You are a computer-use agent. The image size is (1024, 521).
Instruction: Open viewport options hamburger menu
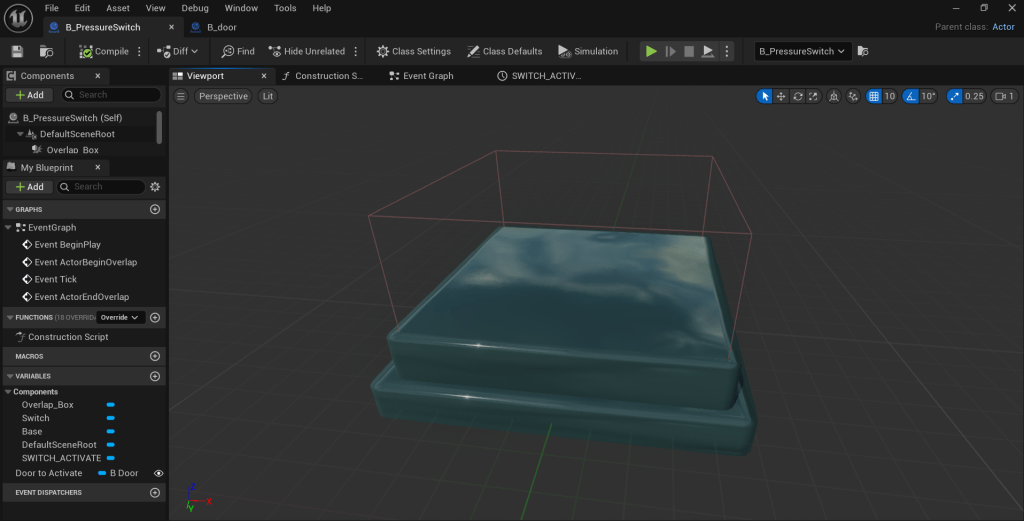pos(181,96)
